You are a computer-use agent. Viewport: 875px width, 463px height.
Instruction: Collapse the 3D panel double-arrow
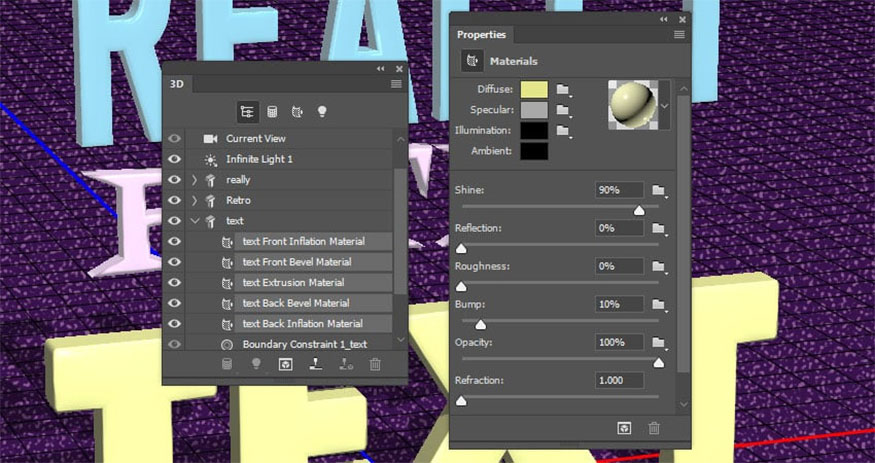(x=381, y=69)
